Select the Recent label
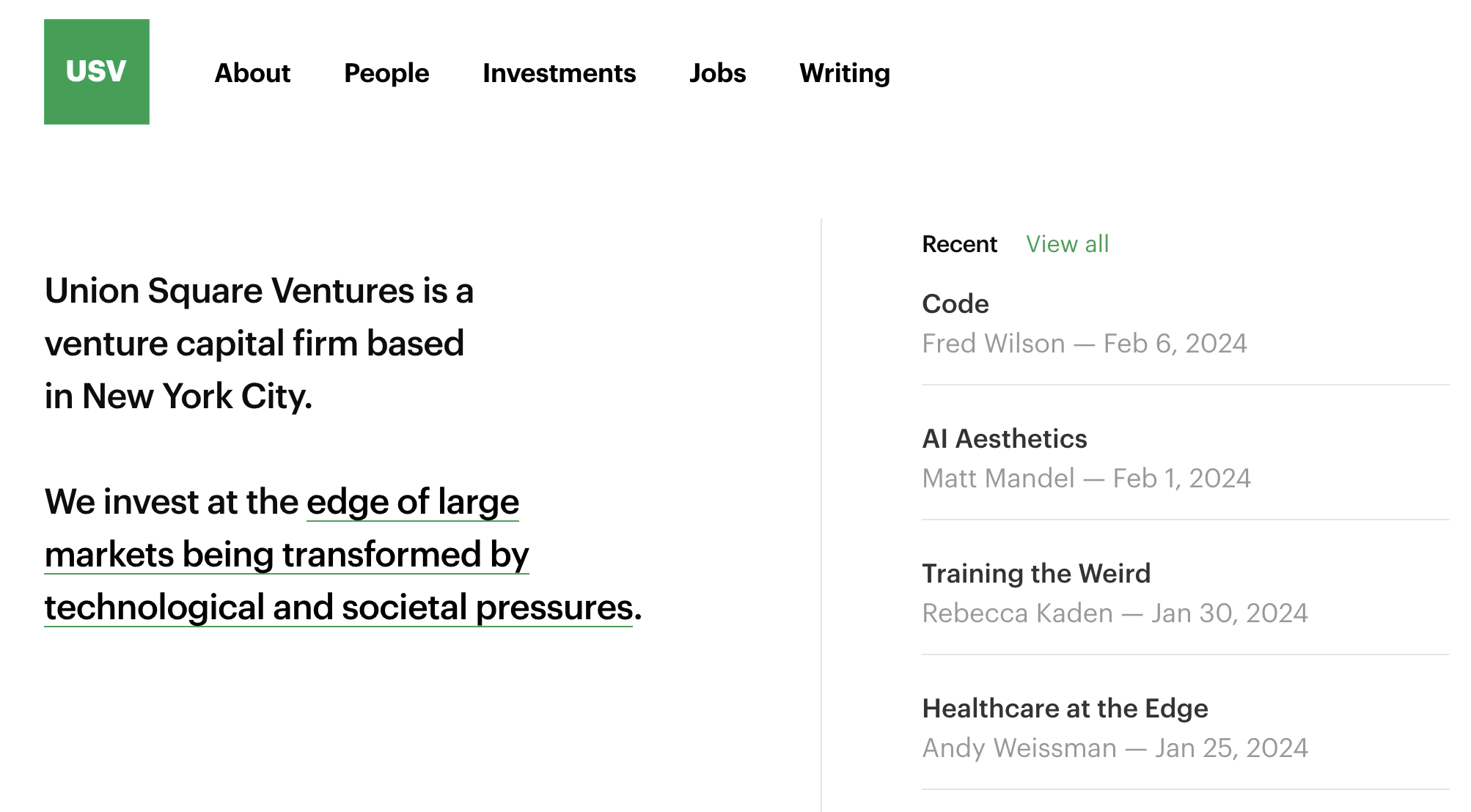Image resolution: width=1471 pixels, height=812 pixels. 959,244
